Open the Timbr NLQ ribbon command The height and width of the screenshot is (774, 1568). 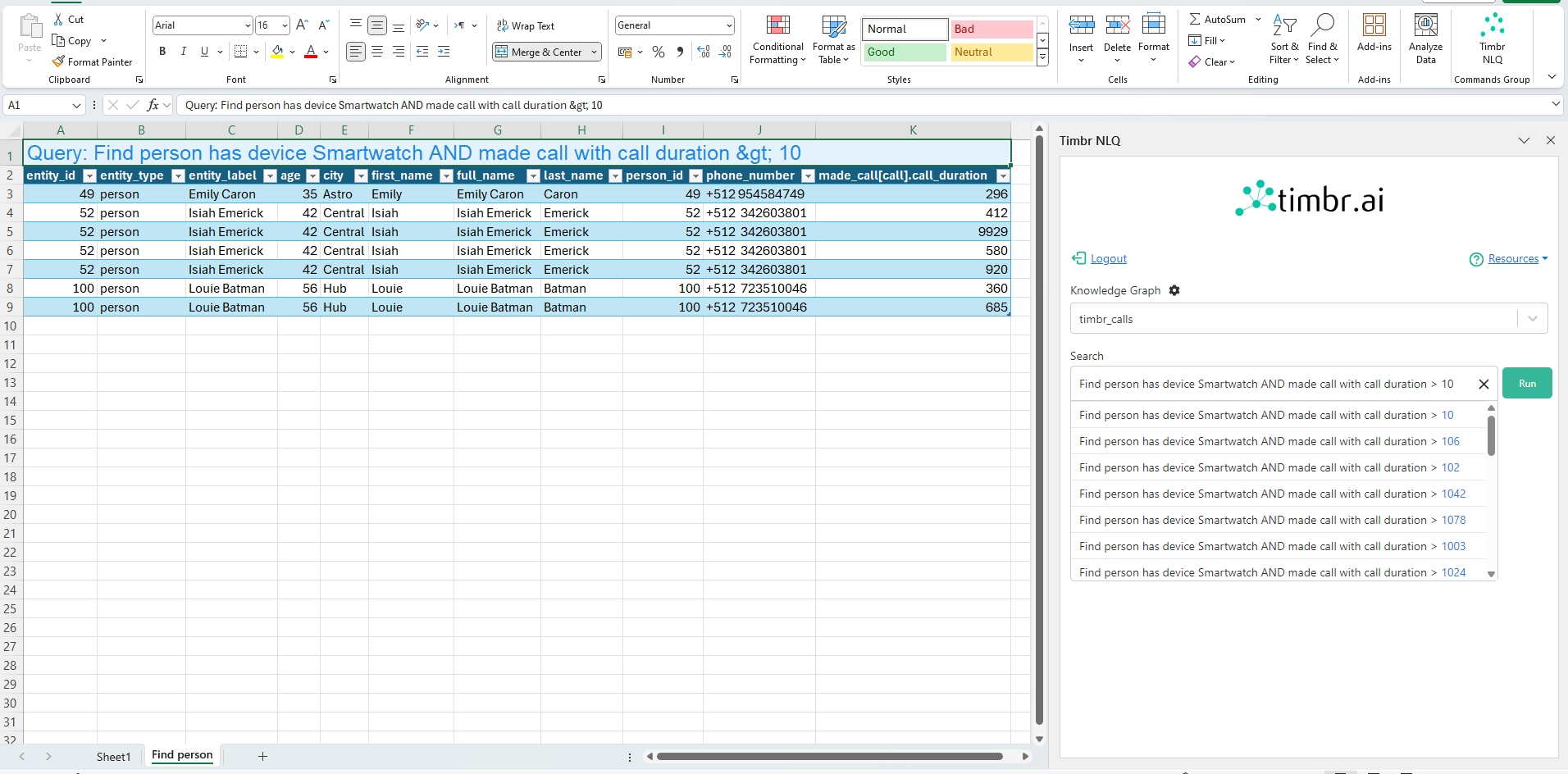[1492, 39]
